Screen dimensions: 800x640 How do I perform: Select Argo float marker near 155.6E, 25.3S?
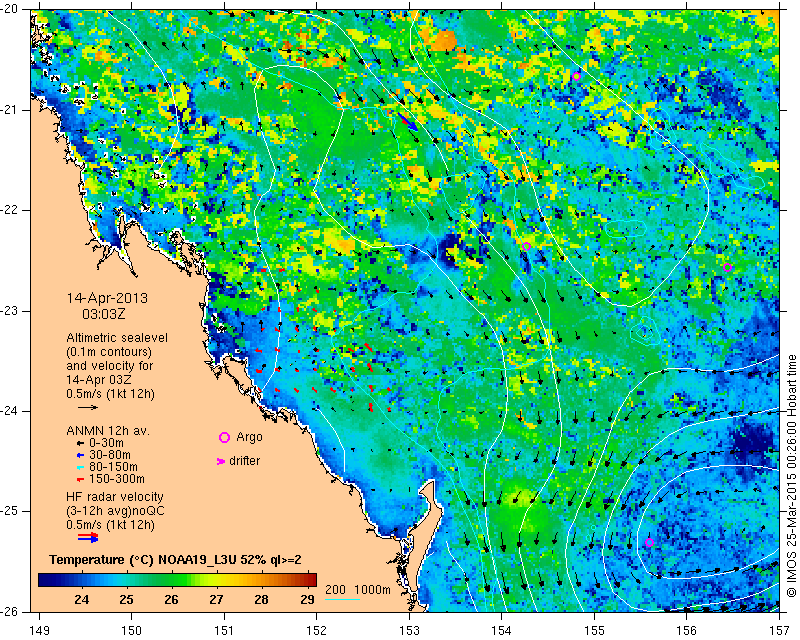[649, 543]
